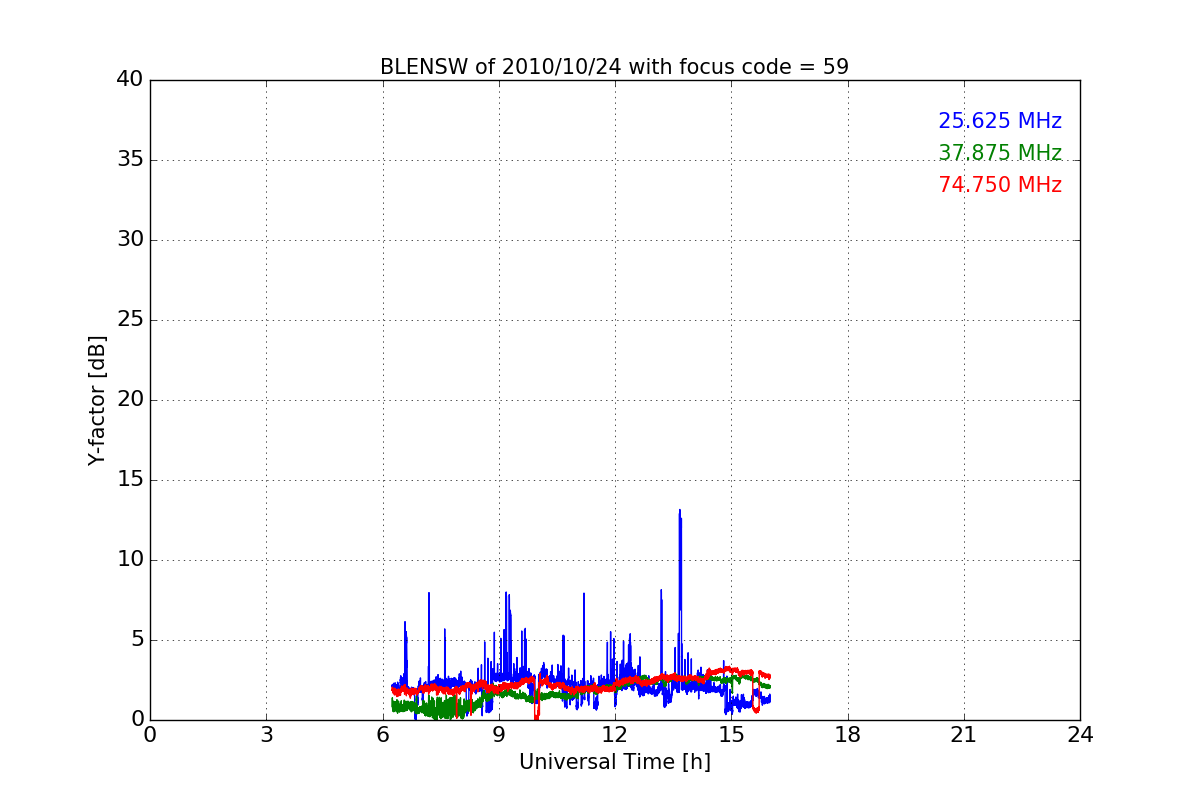
Task: Click the x-axis tick label 21
Action: 964,735
